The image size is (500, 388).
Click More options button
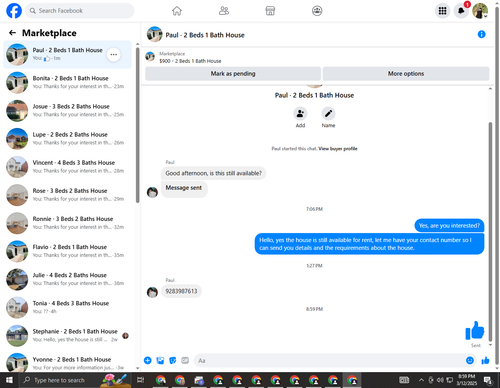406,74
